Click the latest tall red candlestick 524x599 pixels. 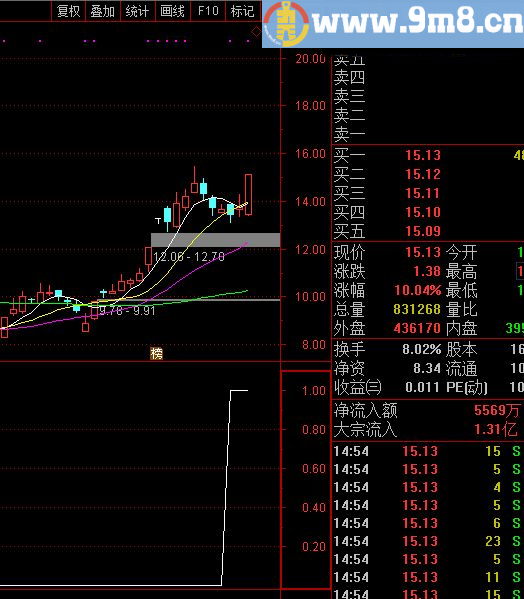[x=248, y=194]
